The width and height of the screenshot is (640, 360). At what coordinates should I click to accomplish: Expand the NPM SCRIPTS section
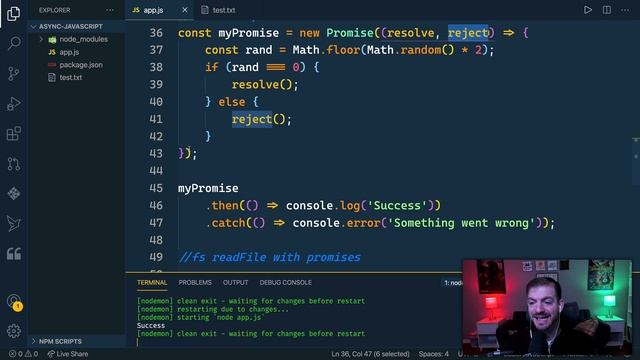(x=77, y=341)
